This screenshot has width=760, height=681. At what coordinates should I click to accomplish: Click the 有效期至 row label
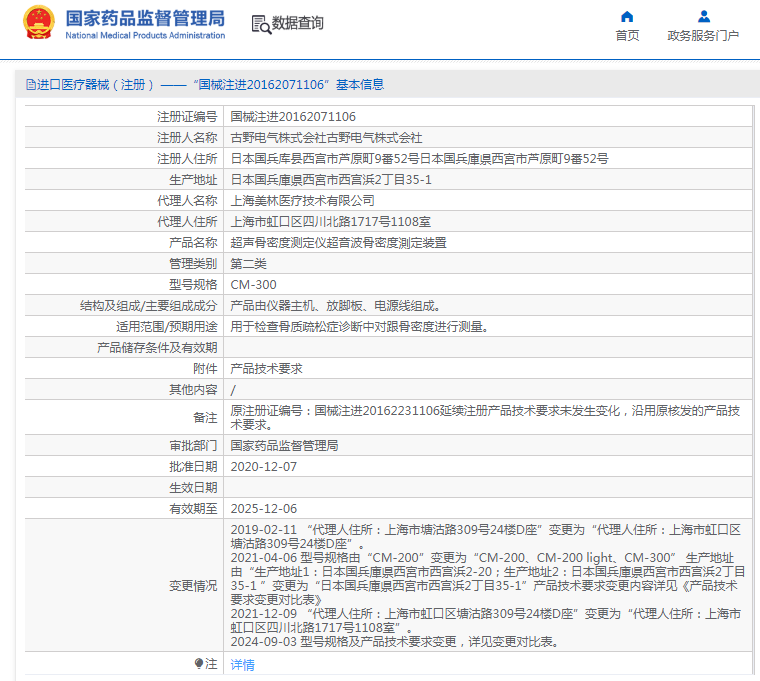pyautogui.click(x=193, y=508)
